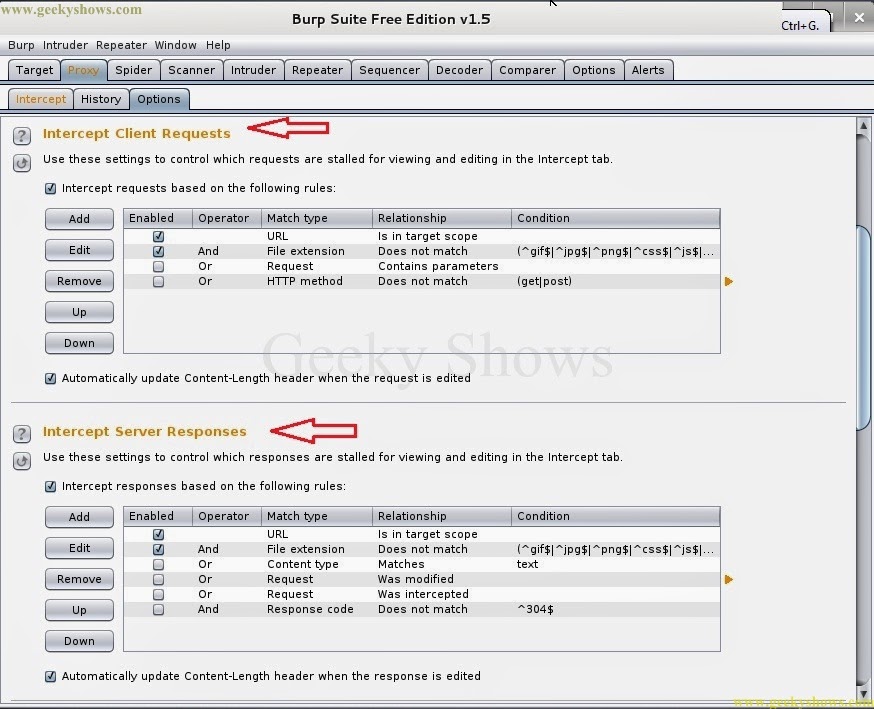Click Add for client request rules
This screenshot has height=709, width=874.
pyautogui.click(x=79, y=219)
